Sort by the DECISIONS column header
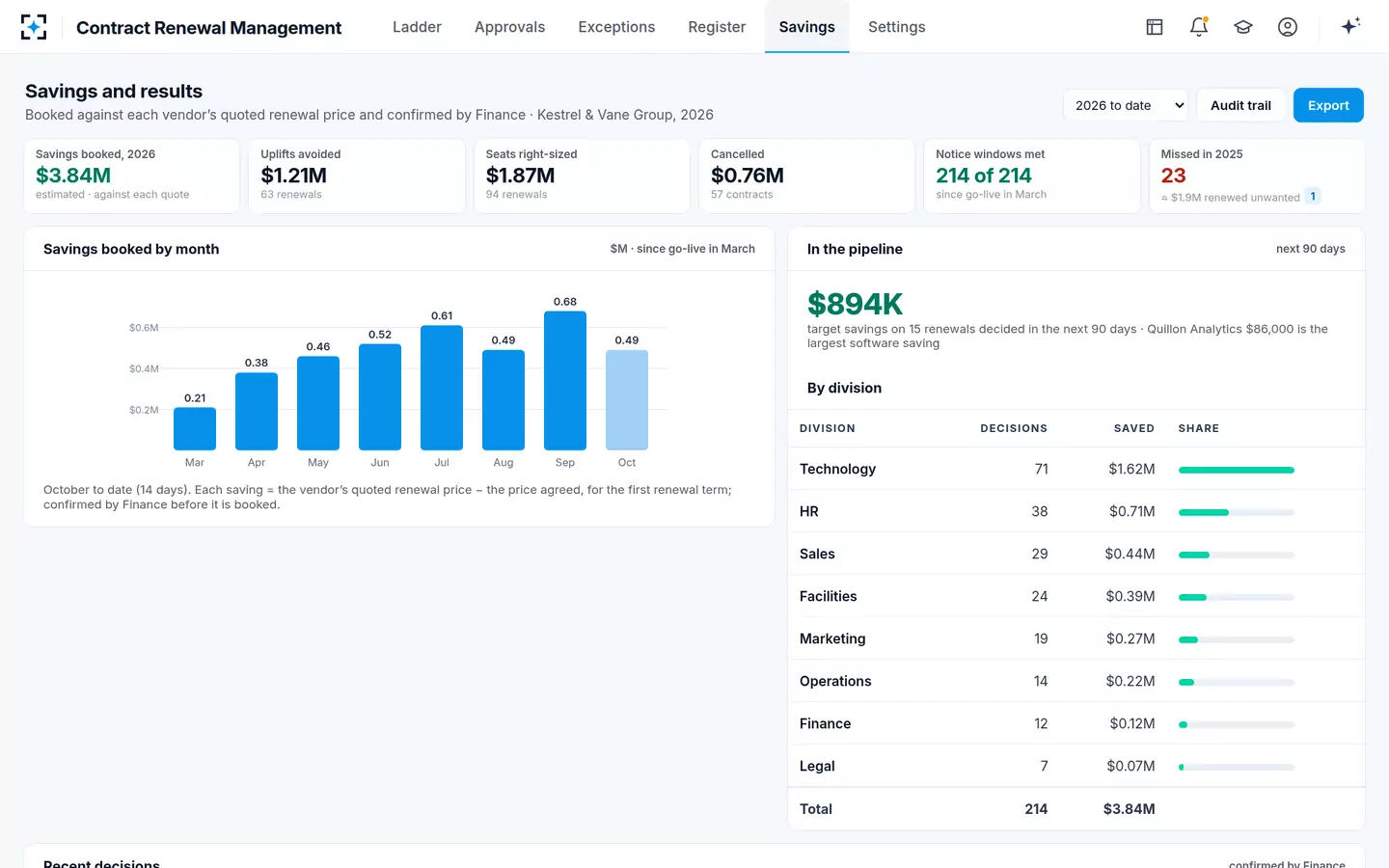 (1014, 428)
